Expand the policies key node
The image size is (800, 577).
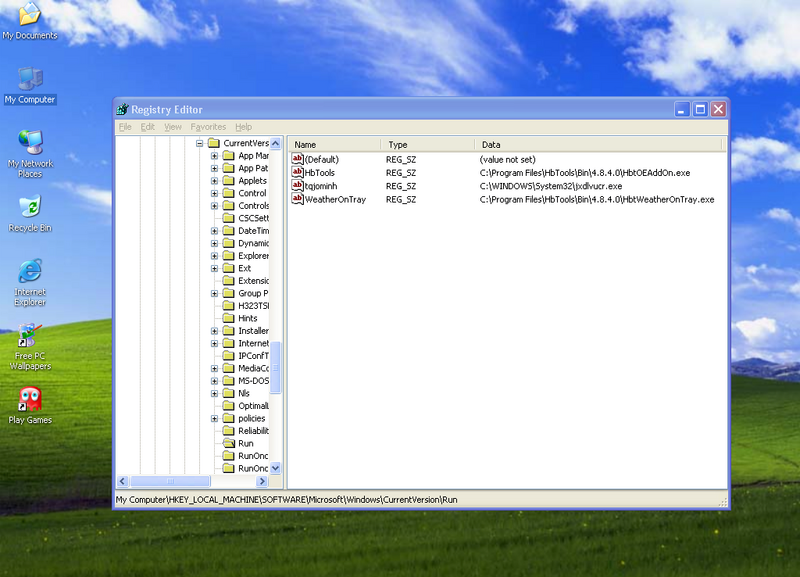pyautogui.click(x=214, y=418)
